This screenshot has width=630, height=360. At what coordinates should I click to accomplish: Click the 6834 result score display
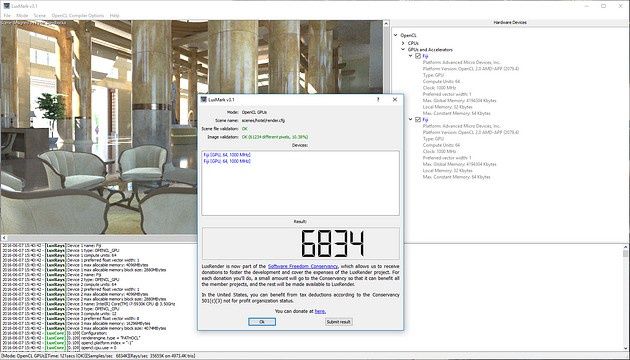[301, 243]
